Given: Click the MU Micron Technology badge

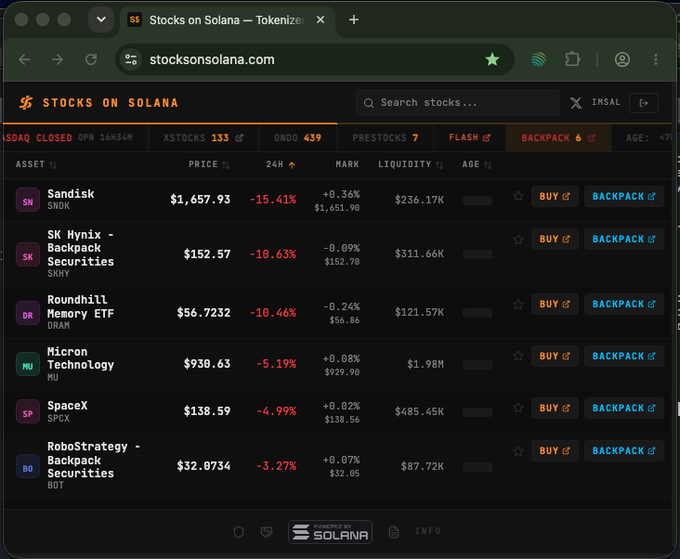Looking at the screenshot, I should coord(28,364).
